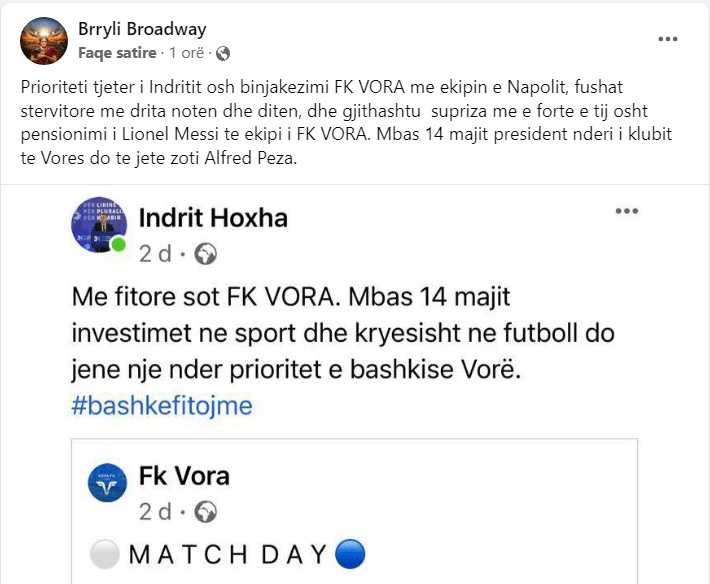Click the green online status dot on Indrit's avatar

(x=119, y=245)
